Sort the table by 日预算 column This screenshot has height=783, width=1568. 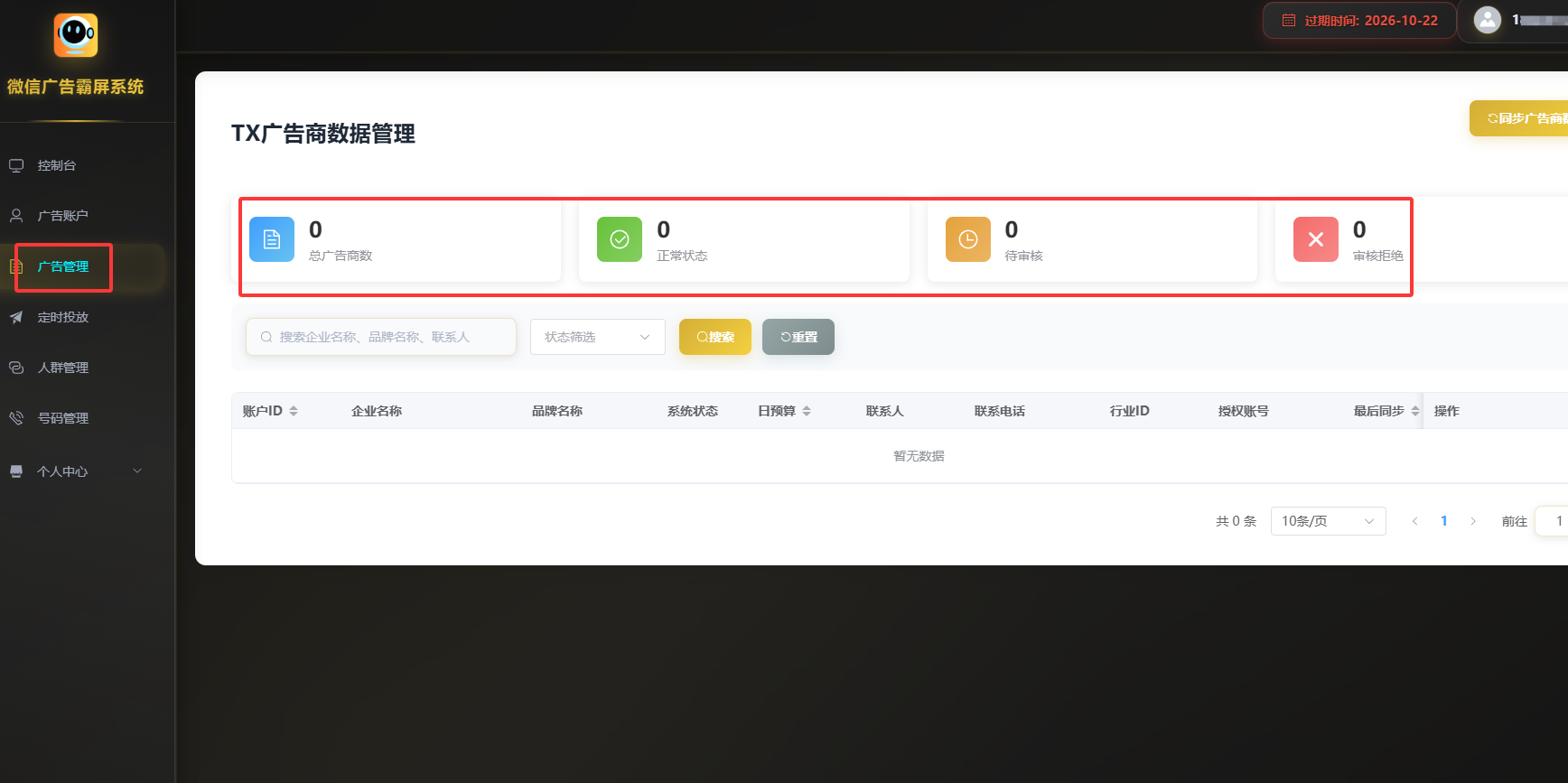(x=784, y=411)
